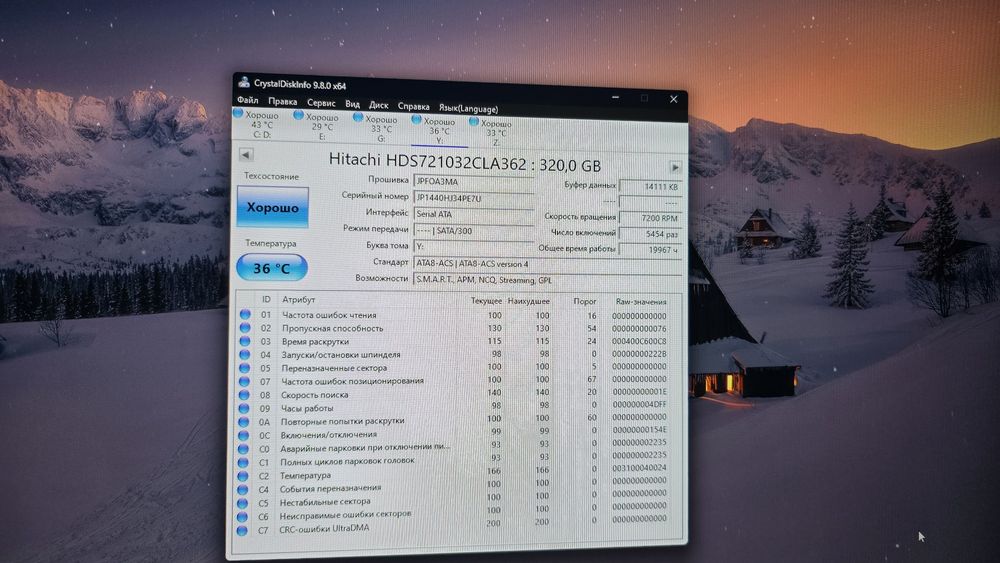Click status icon of attribute C0
This screenshot has height=563, width=1000.
coord(243,449)
